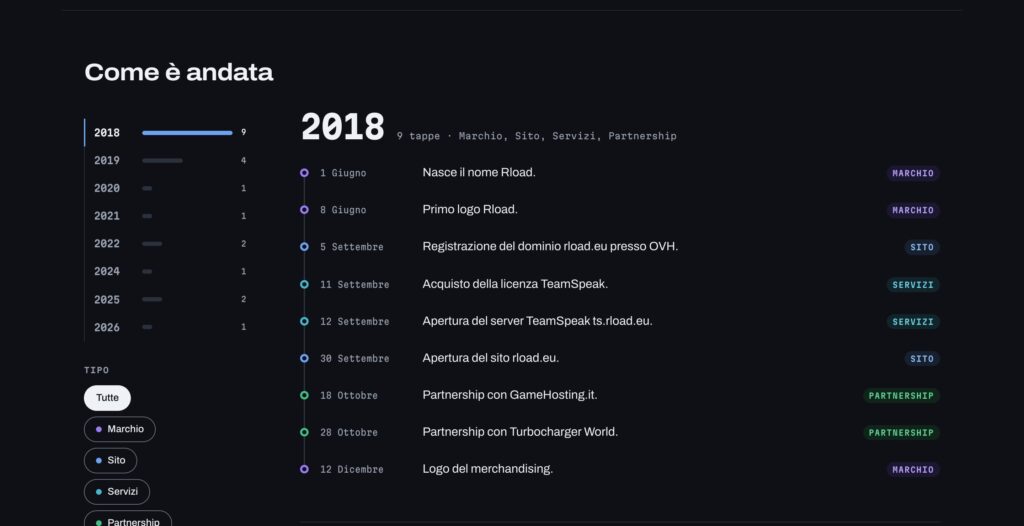Click the 'Come è andata' heading

coord(179,72)
